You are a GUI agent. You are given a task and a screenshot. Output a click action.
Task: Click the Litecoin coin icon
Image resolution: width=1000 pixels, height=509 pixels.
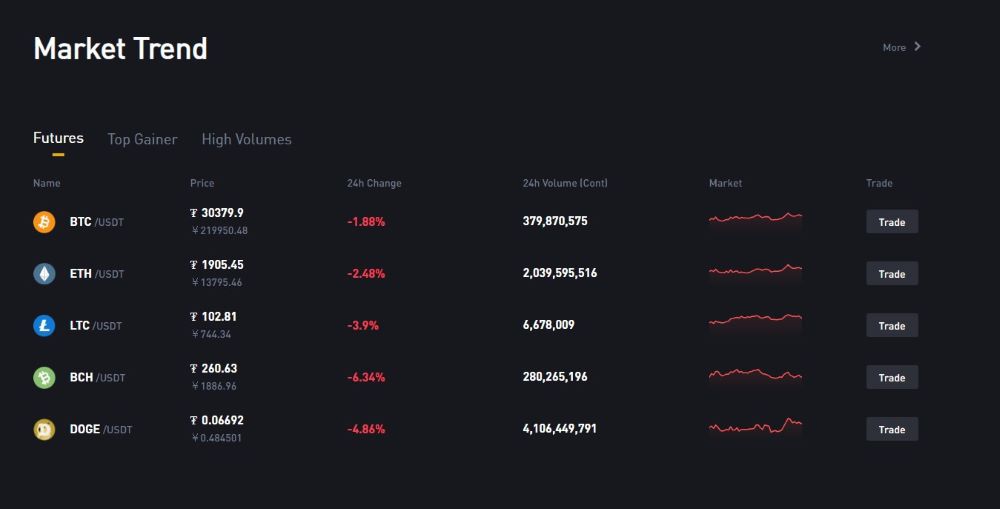[44, 326]
